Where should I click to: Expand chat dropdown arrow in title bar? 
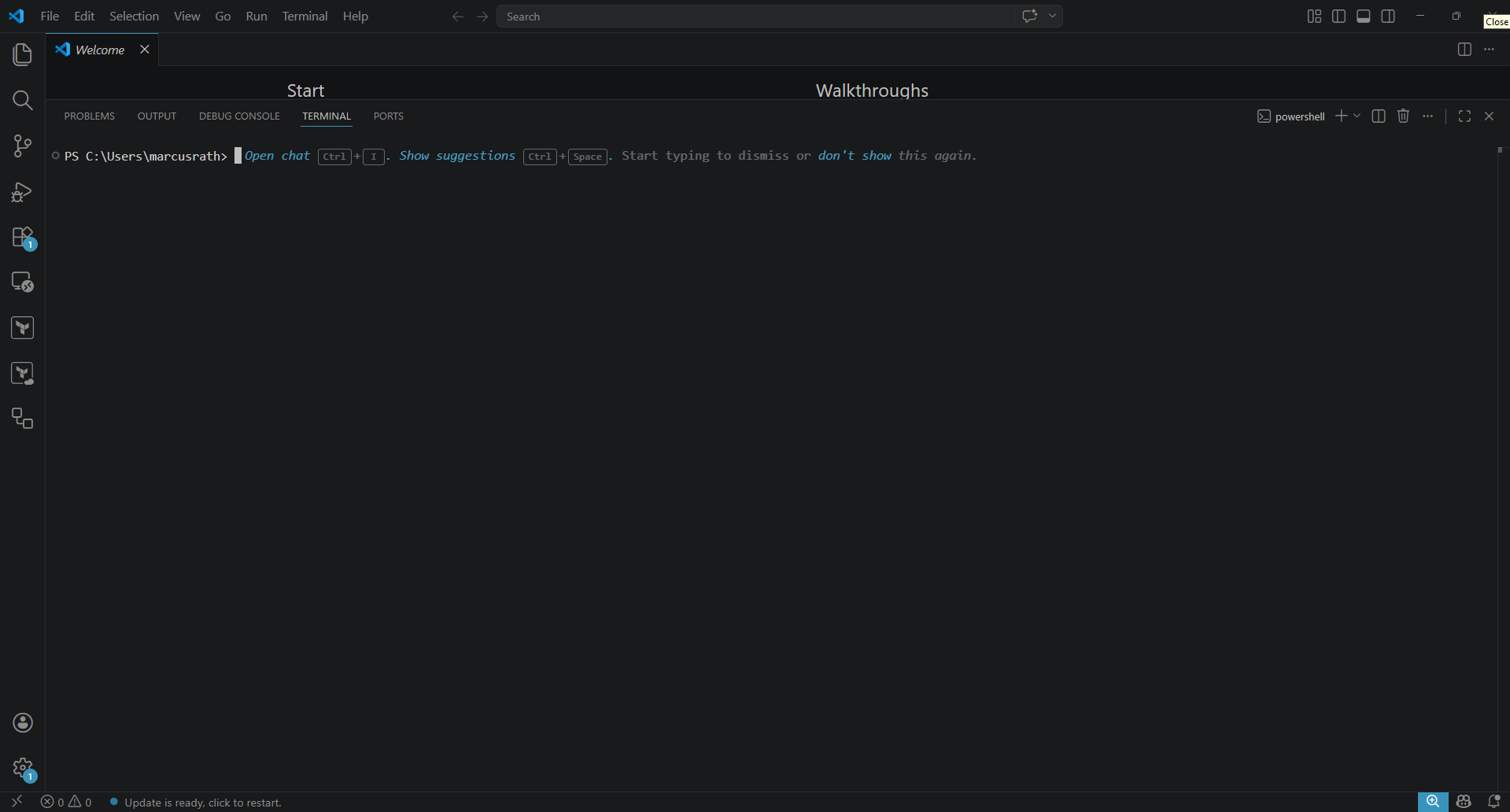coord(1052,16)
